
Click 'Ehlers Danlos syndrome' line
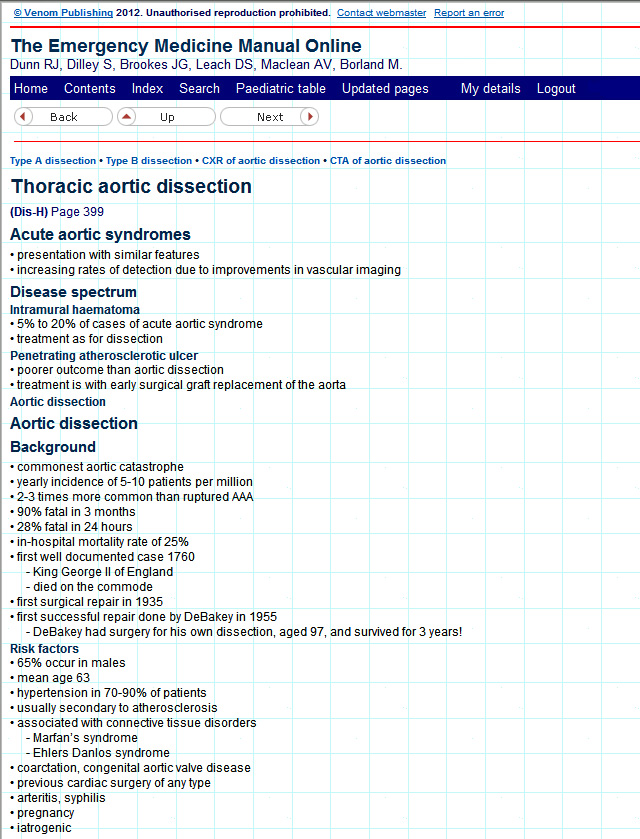tap(97, 752)
